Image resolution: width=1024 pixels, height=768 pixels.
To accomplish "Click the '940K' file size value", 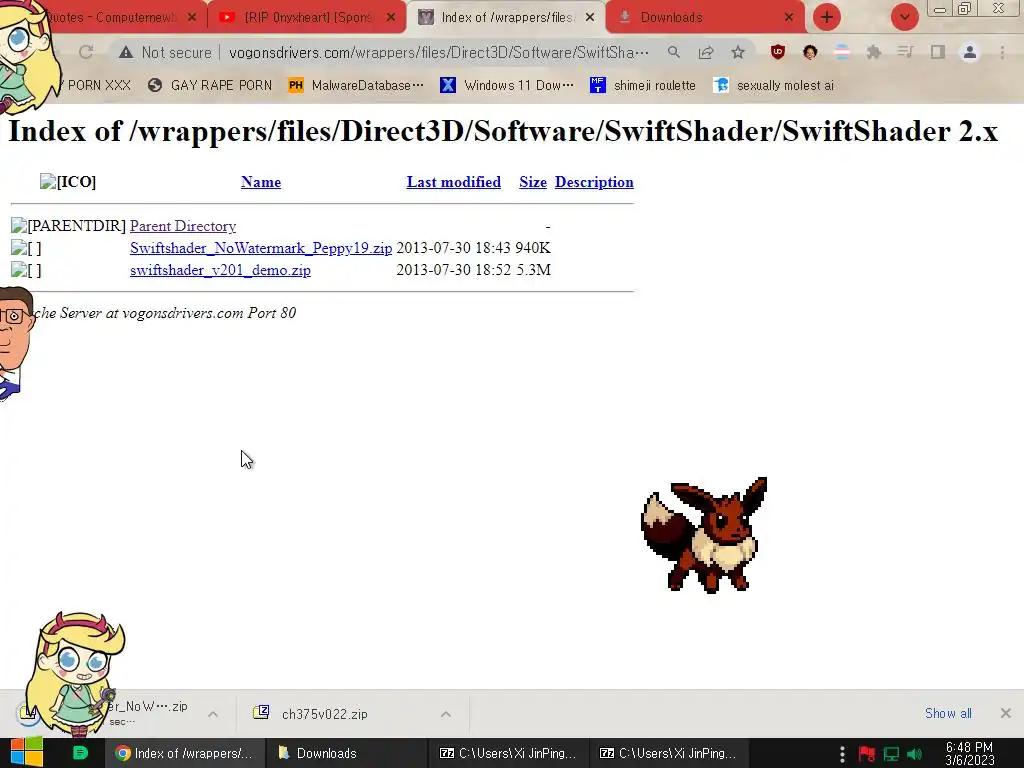I will pos(533,248).
